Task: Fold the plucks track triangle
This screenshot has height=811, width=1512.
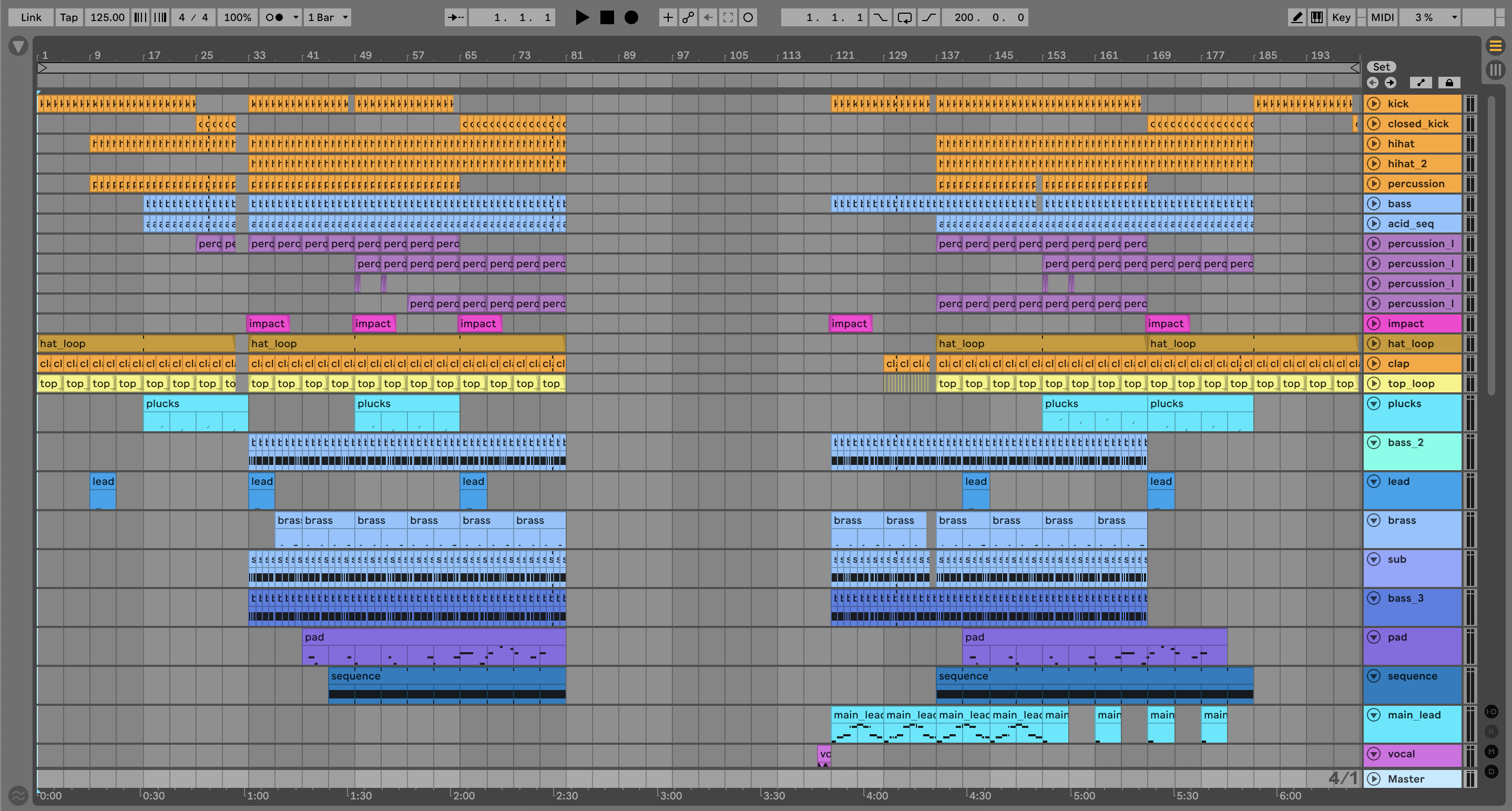Action: pyautogui.click(x=1374, y=403)
